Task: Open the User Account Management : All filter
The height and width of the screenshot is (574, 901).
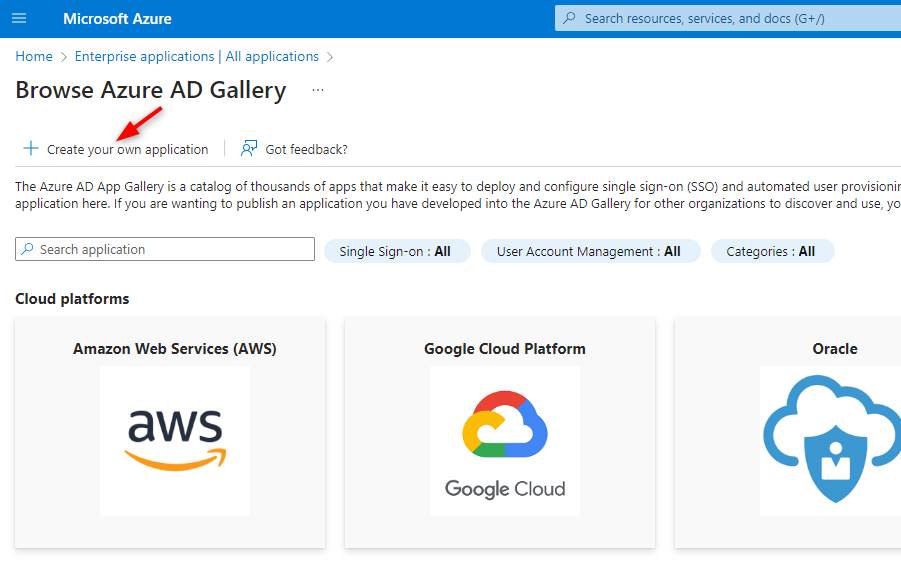Action: (591, 251)
